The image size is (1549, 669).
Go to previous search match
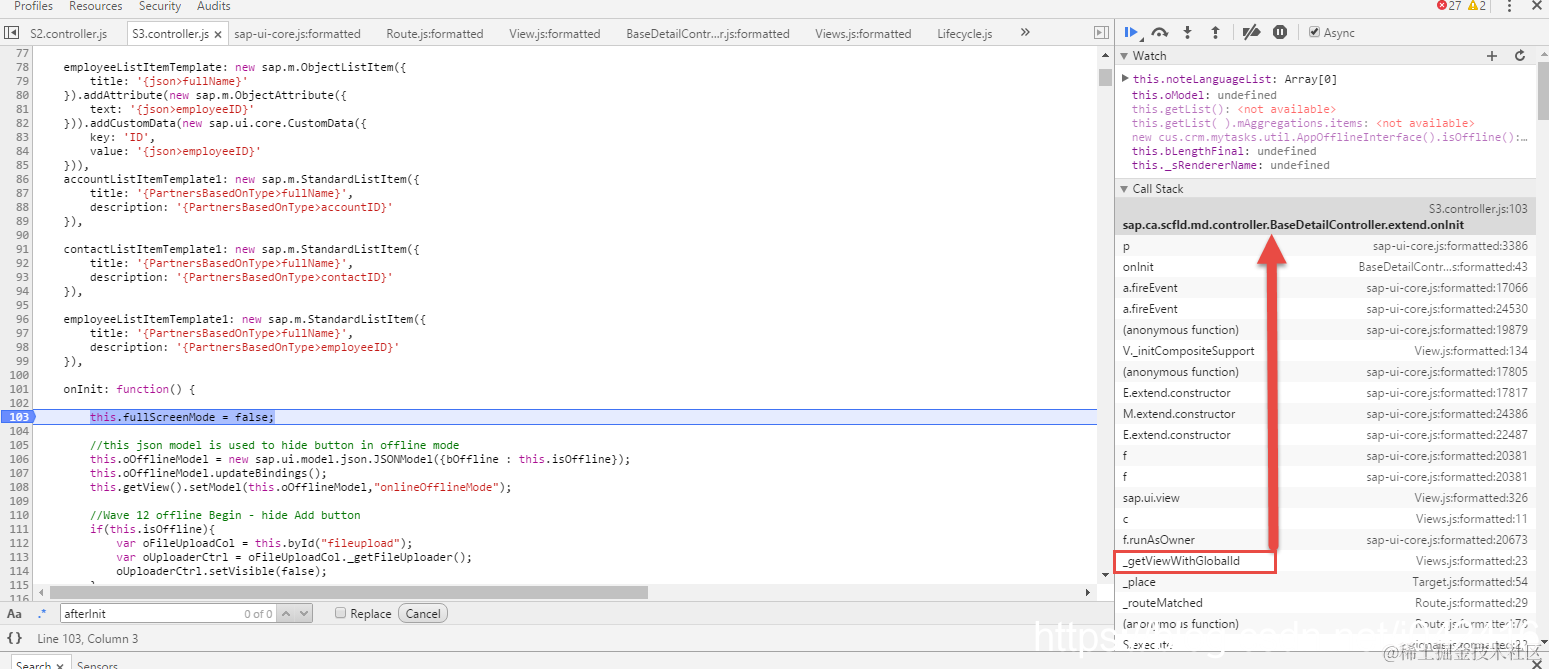[286, 613]
